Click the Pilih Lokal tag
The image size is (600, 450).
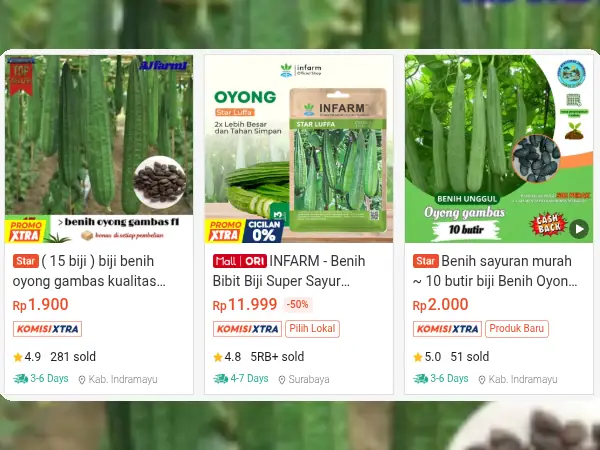click(312, 329)
